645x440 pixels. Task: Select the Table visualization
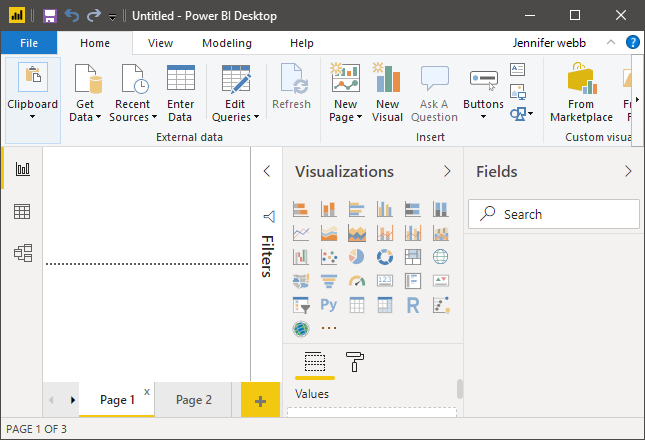(357, 305)
